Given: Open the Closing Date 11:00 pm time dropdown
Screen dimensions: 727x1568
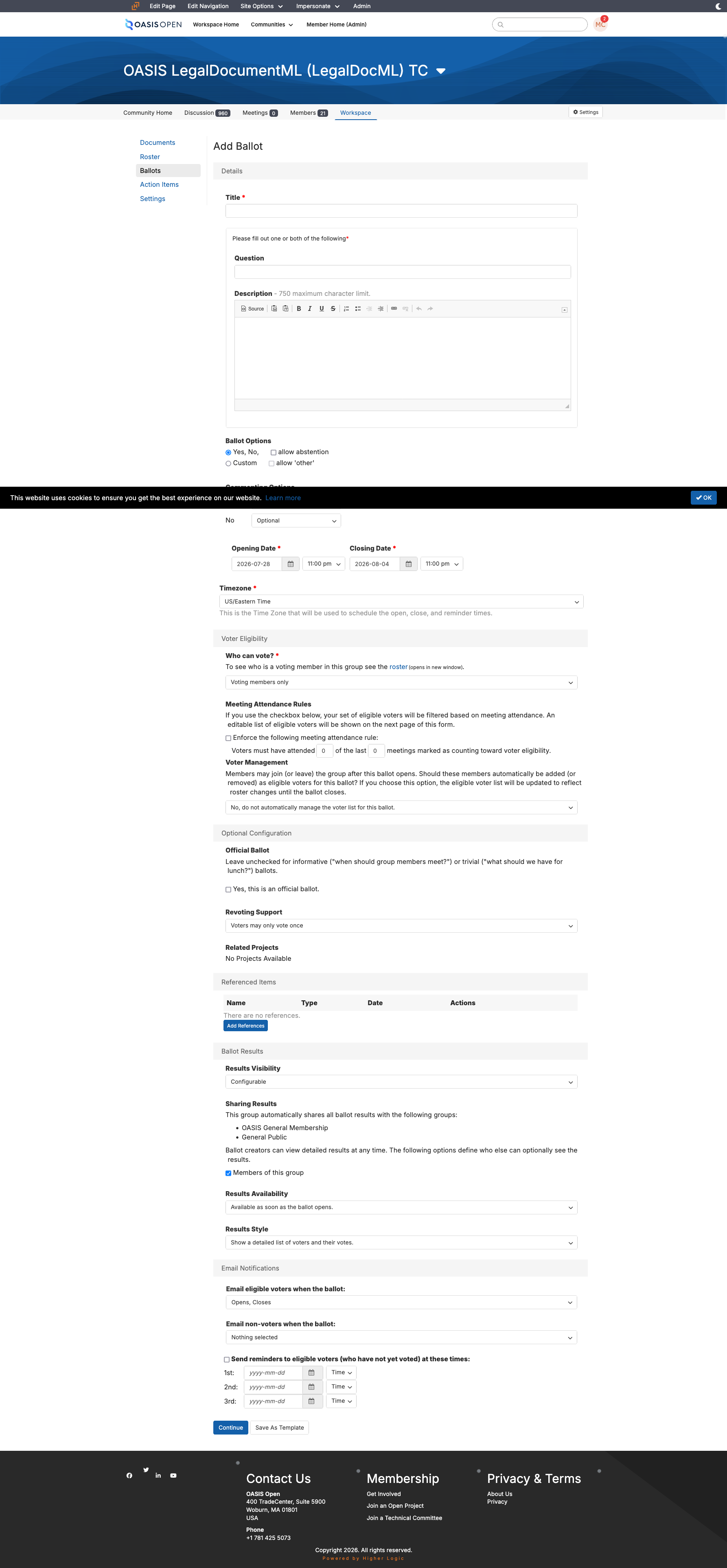Looking at the screenshot, I should coord(441,564).
